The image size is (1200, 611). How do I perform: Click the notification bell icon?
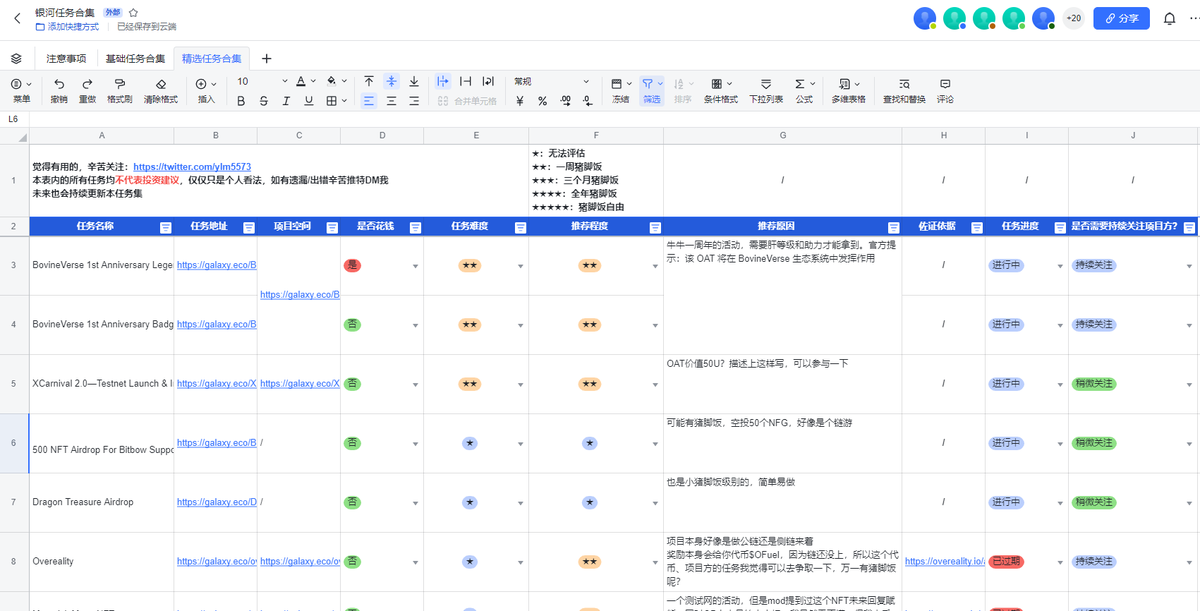[x=1169, y=18]
